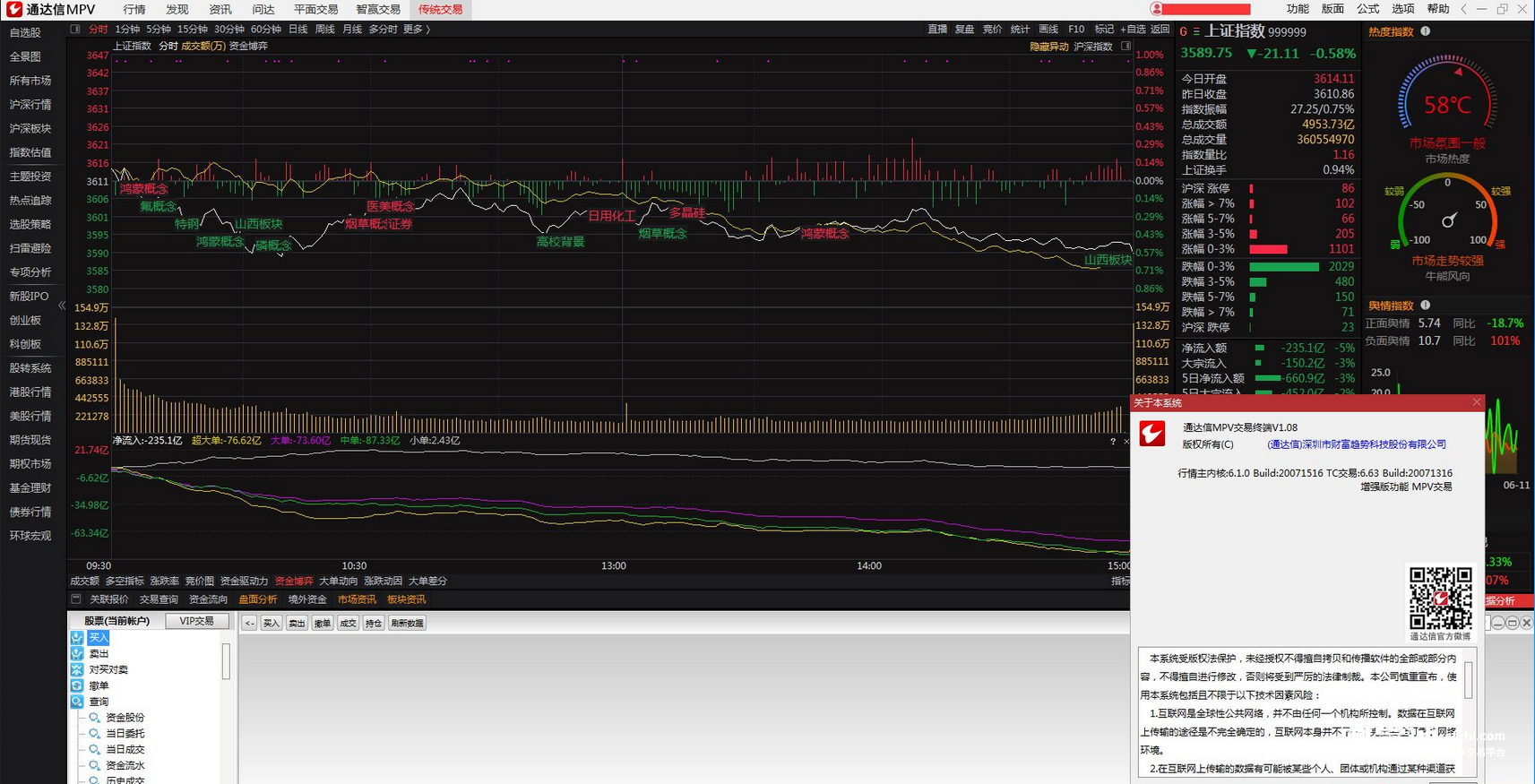Click the user account avatar icon

[x=1157, y=9]
